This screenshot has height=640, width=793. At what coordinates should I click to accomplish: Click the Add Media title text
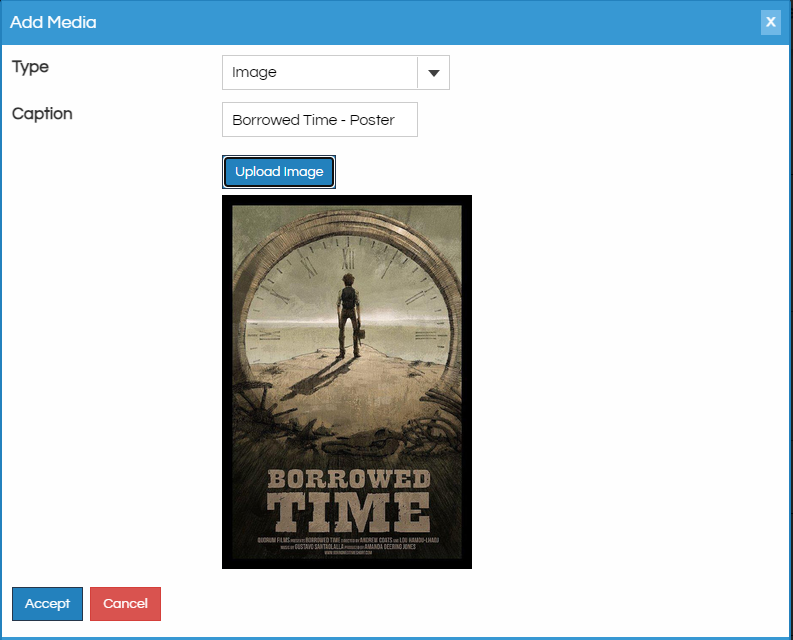(x=53, y=22)
